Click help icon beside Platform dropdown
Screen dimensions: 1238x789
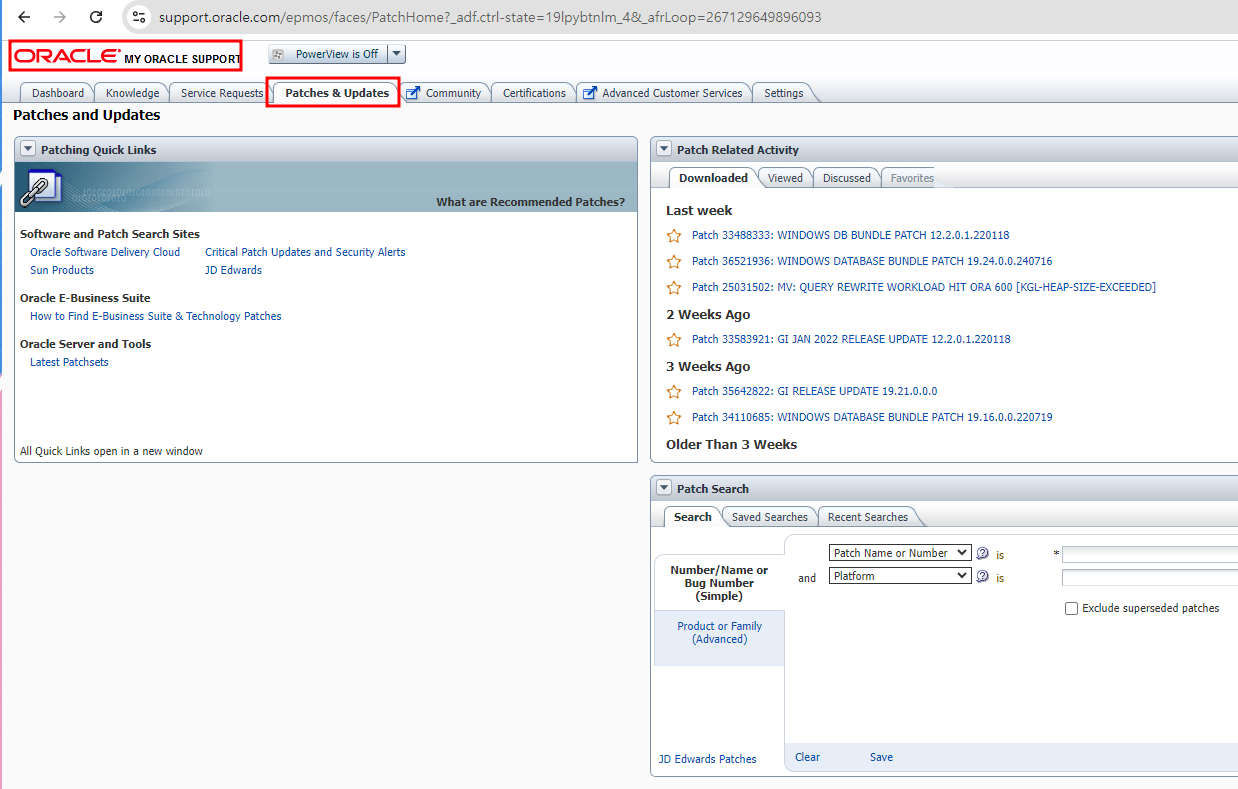click(x=982, y=576)
